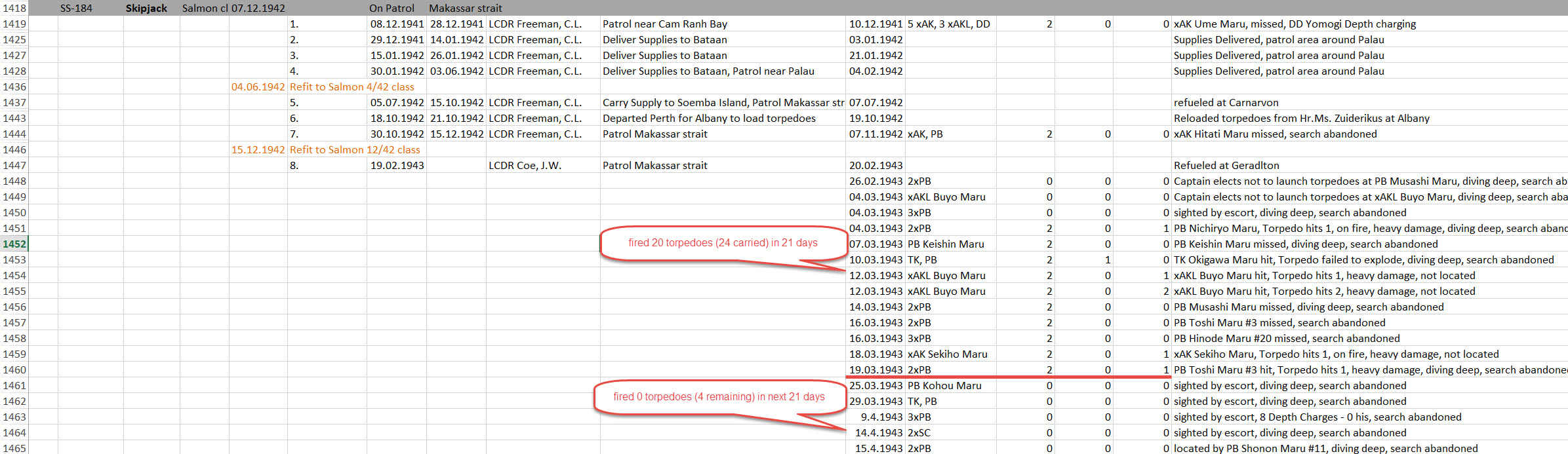Select 'PB Keishin Maru' target cell
The height and width of the screenshot is (454, 1568).
946,244
